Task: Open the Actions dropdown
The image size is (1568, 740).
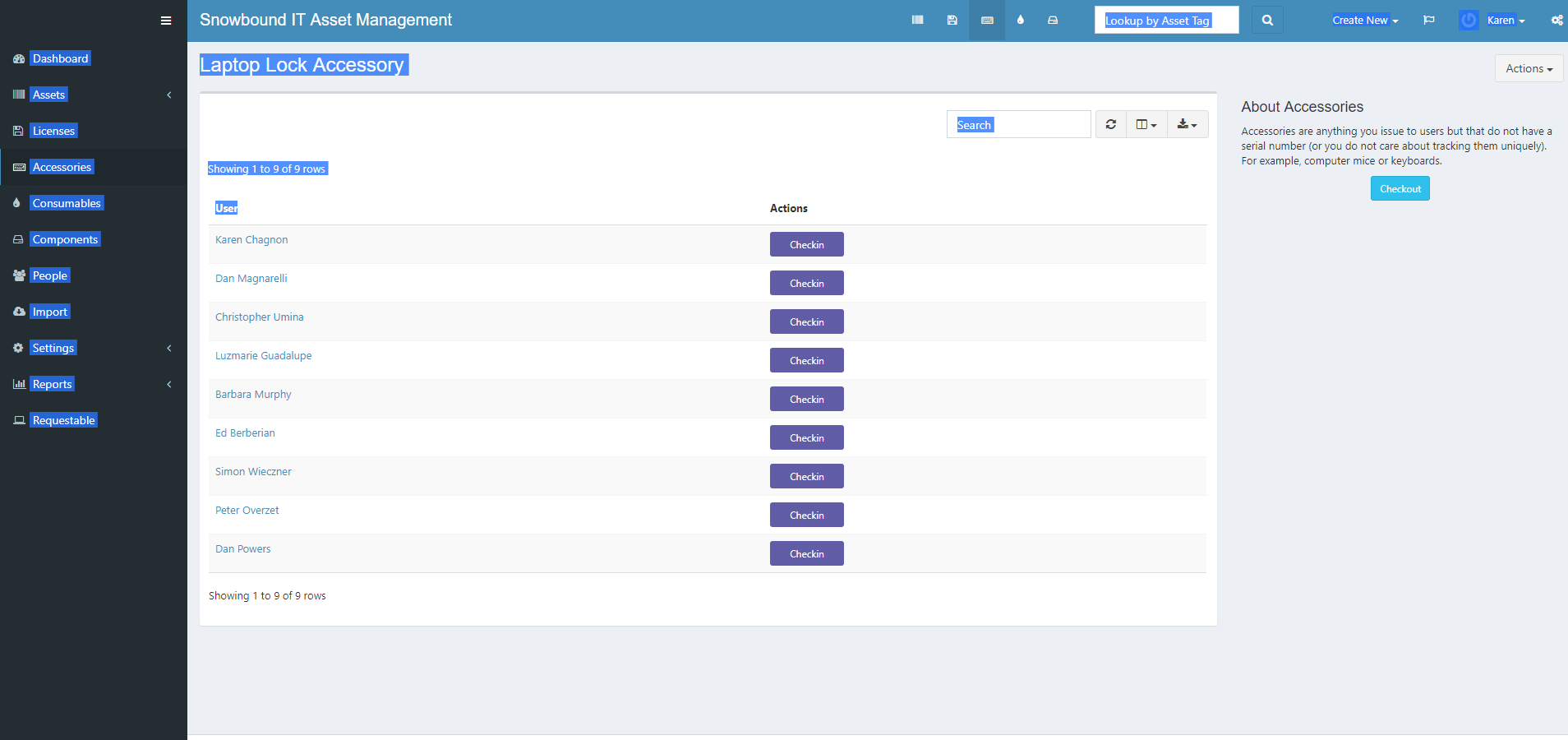Action: 1528,68
